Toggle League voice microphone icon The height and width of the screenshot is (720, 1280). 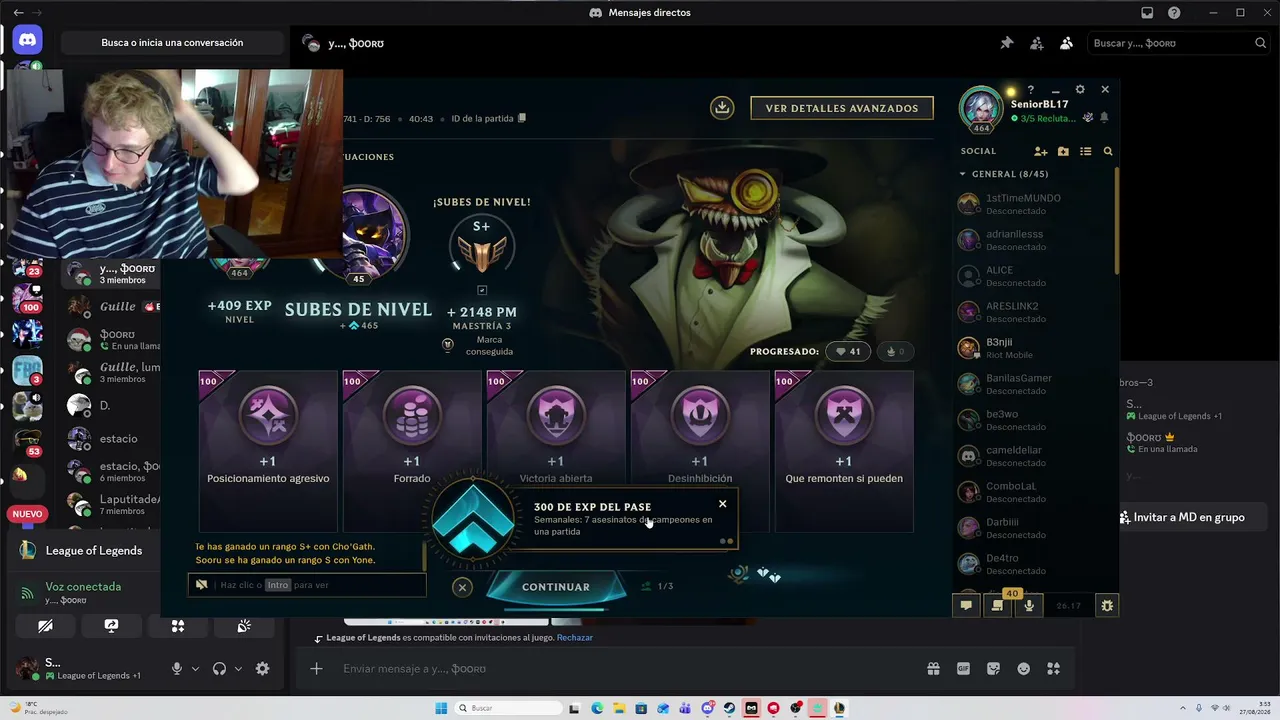[1029, 605]
